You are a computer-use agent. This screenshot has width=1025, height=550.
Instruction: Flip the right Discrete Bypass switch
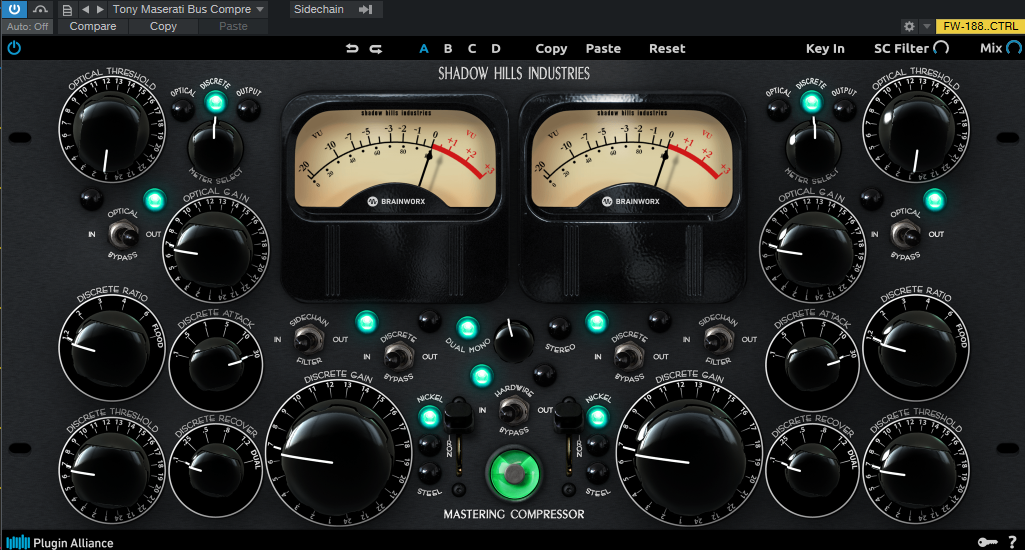point(628,357)
